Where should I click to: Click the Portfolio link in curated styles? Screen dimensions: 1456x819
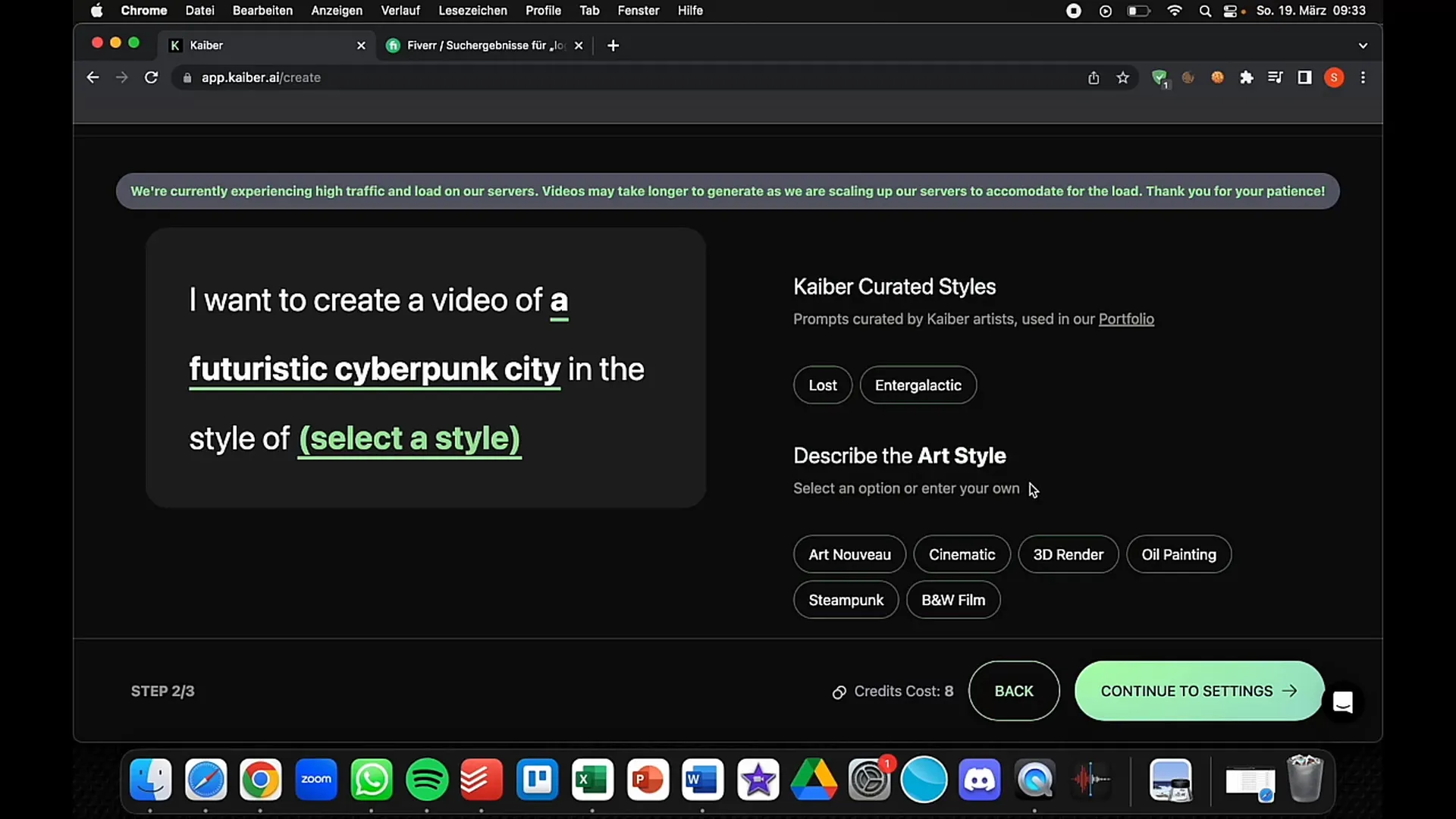(1126, 319)
